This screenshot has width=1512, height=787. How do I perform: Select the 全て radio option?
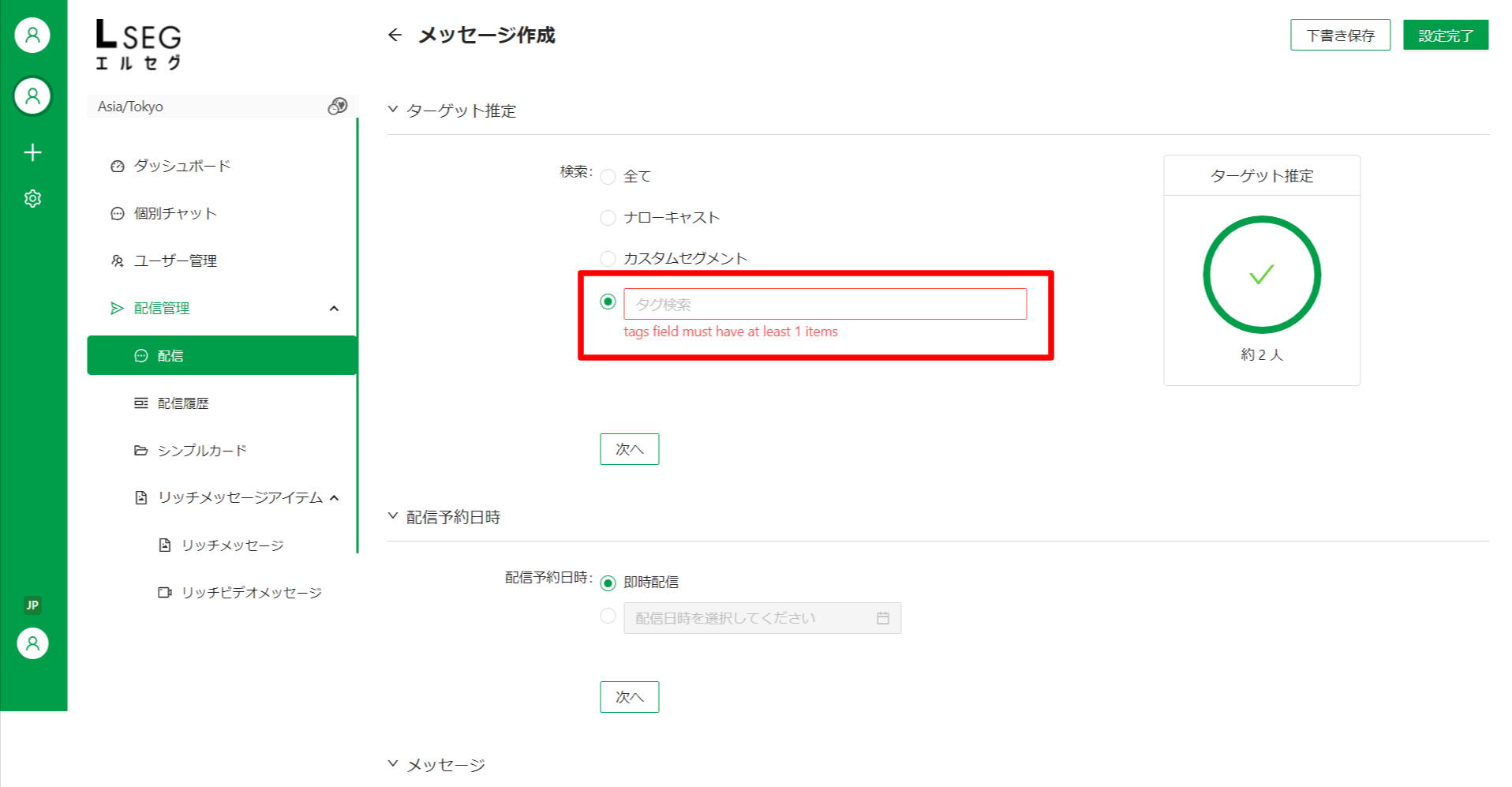(608, 176)
